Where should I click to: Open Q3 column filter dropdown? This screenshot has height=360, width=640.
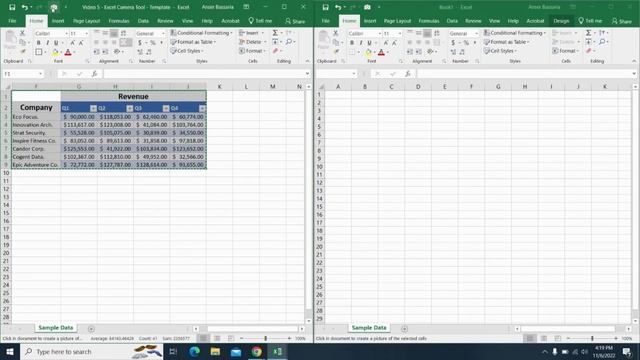(x=166, y=108)
